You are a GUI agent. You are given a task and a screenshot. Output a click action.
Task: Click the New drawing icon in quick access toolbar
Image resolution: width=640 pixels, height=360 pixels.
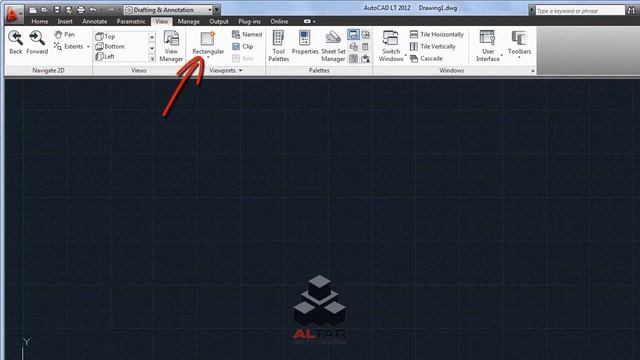click(33, 10)
